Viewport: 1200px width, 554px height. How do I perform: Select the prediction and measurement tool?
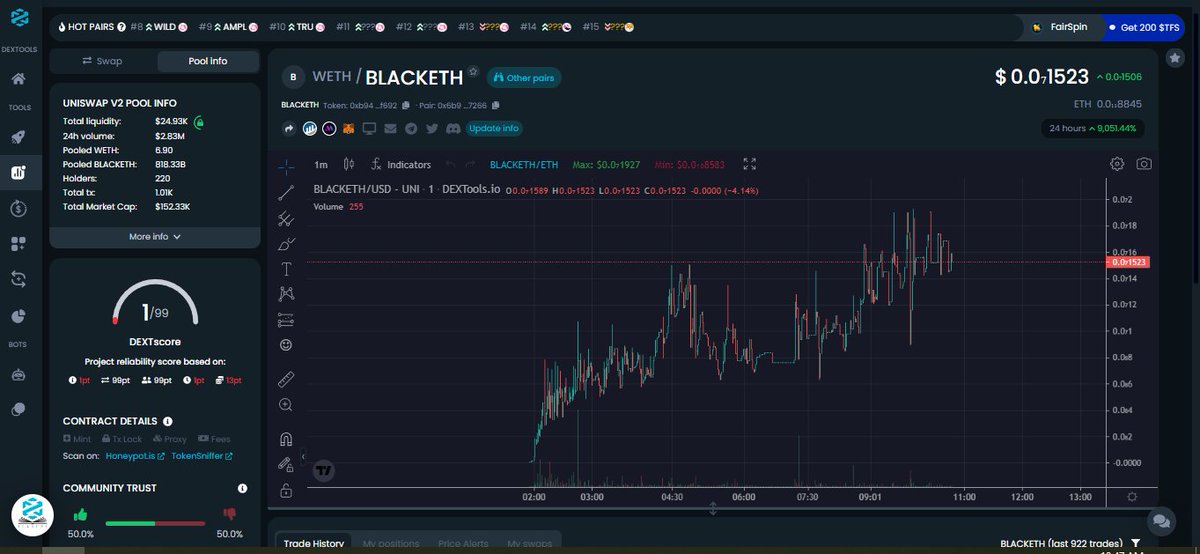coord(286,320)
